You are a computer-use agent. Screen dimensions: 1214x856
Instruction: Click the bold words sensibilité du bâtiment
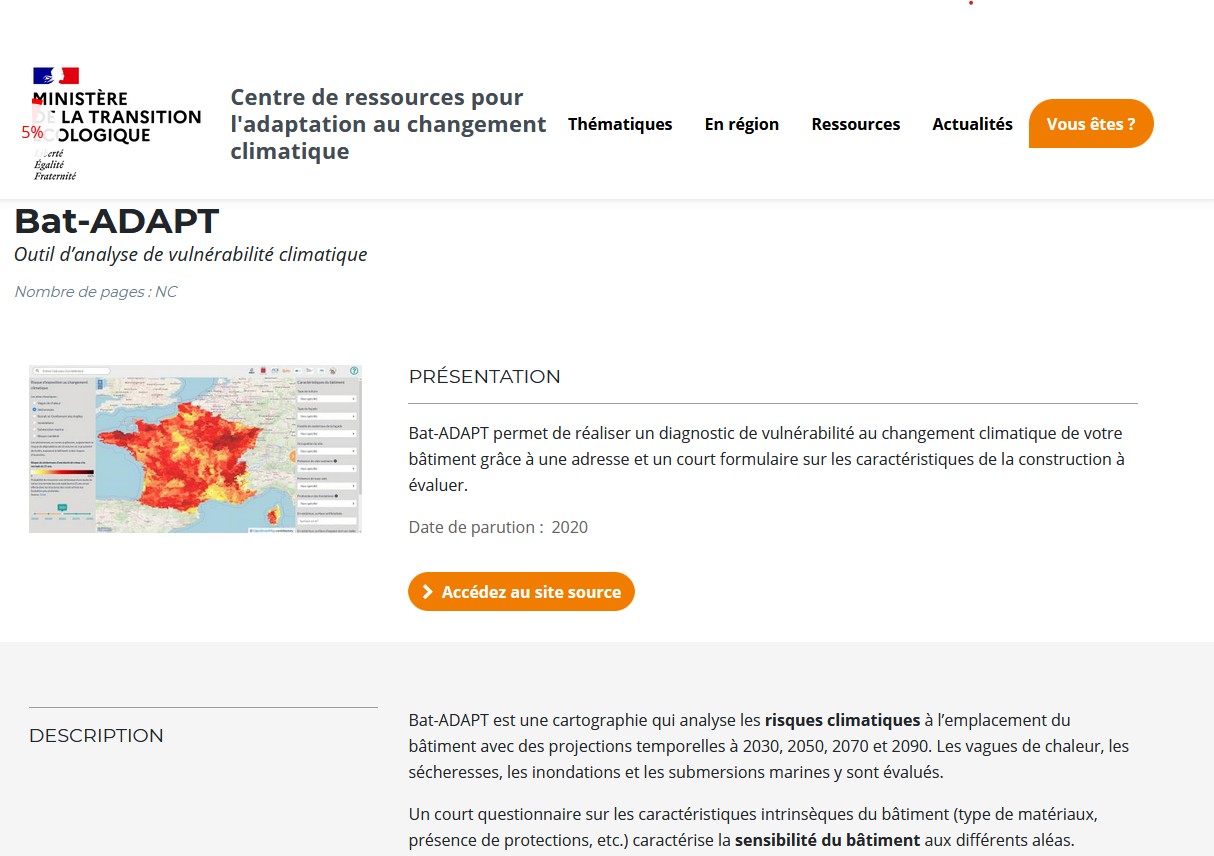[x=827, y=841]
